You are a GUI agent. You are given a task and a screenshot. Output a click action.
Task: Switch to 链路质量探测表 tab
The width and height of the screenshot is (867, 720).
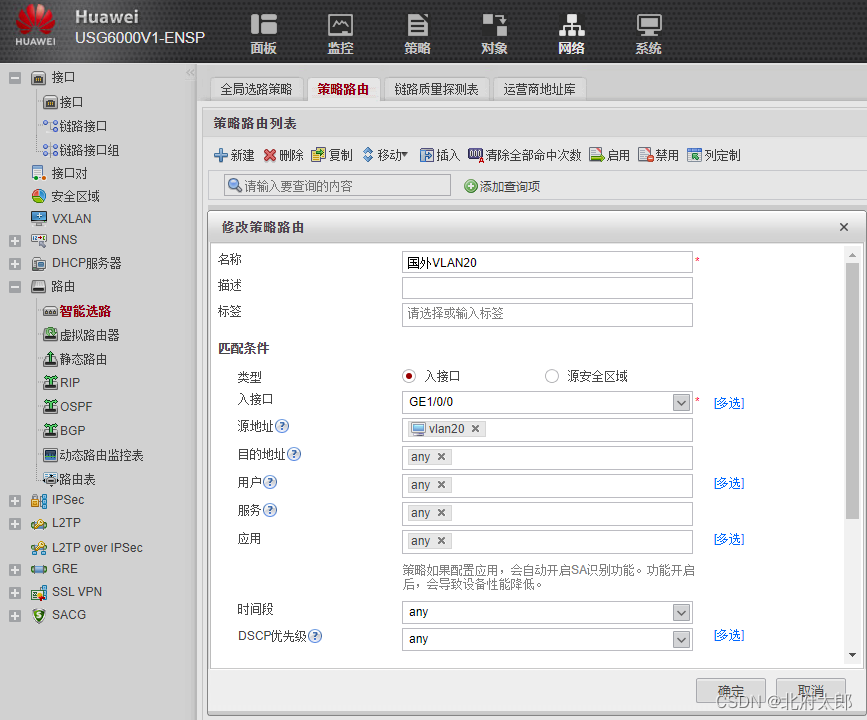coord(436,89)
